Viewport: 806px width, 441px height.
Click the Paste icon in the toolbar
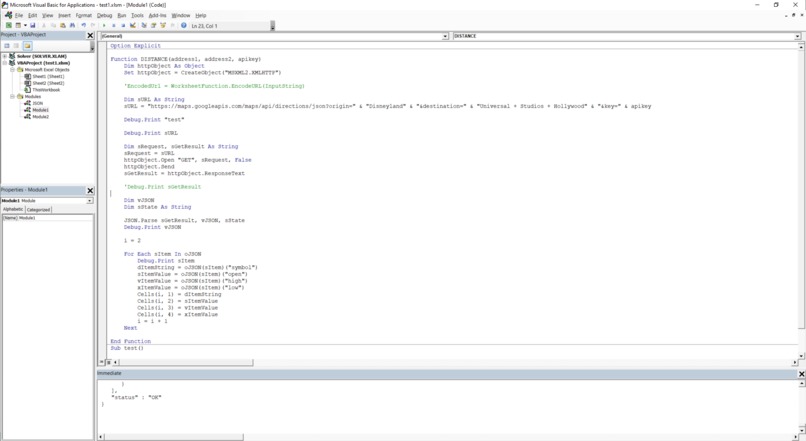(x=63, y=25)
